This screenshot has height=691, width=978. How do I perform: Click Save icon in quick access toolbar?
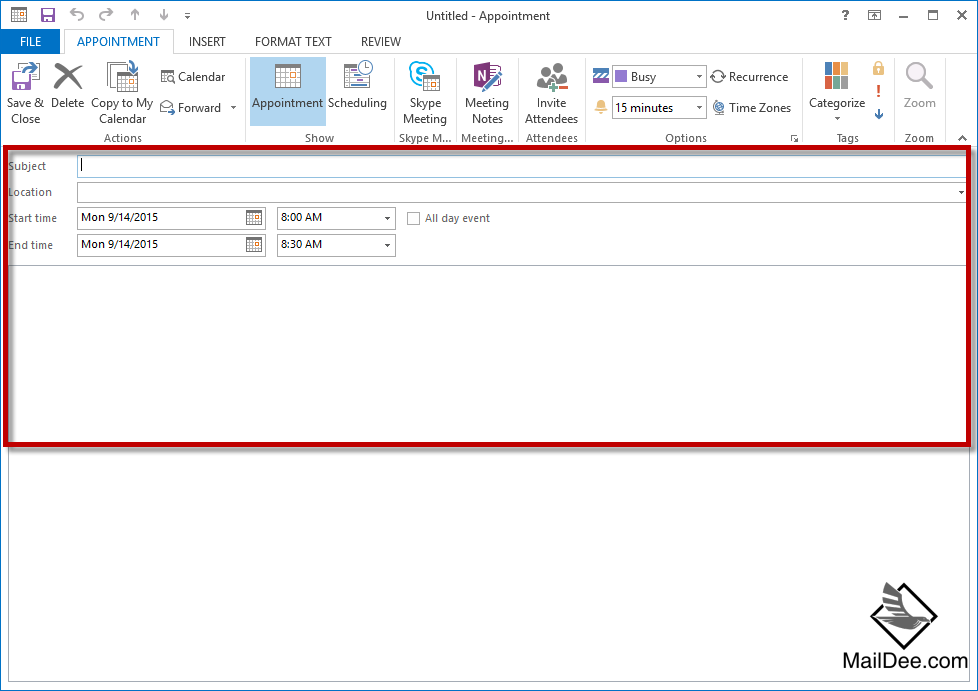47,15
